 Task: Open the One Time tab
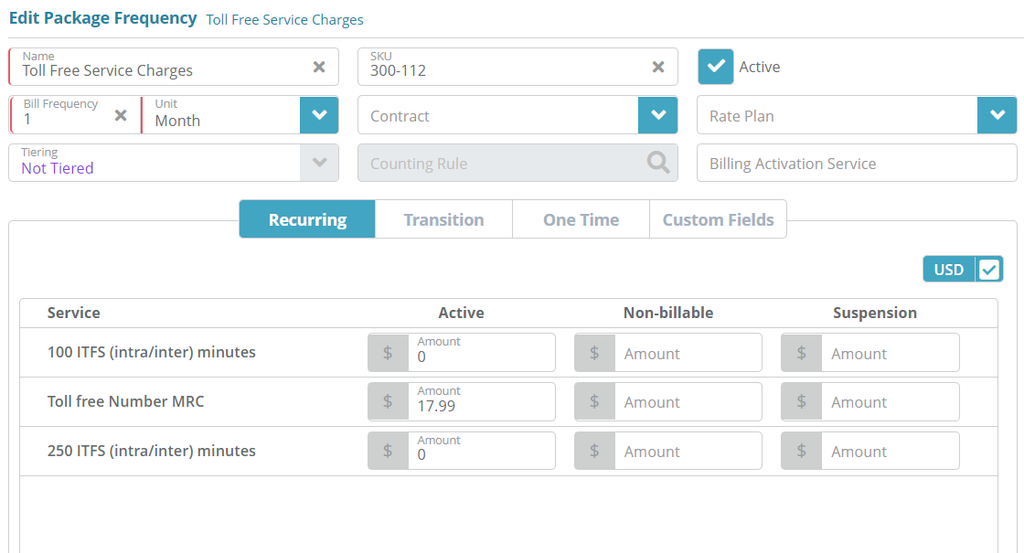(x=581, y=220)
